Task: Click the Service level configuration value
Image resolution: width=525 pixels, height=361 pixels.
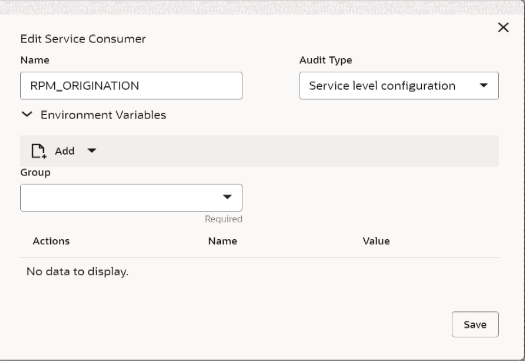Action: 382,86
